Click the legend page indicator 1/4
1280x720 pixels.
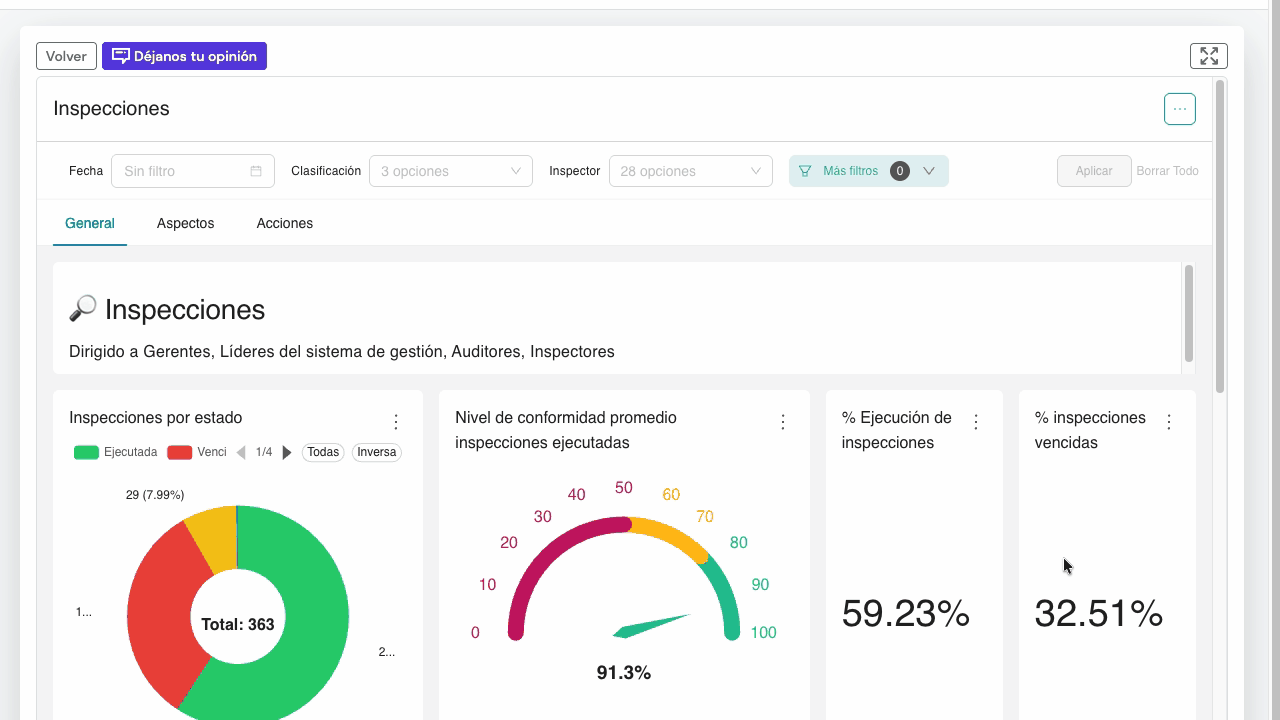tap(264, 452)
